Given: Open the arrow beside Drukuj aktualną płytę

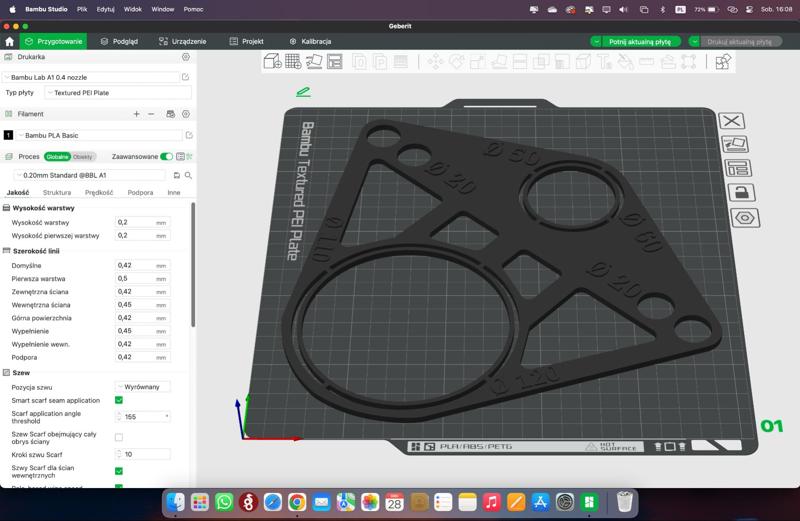Looking at the screenshot, I should pyautogui.click(x=694, y=41).
